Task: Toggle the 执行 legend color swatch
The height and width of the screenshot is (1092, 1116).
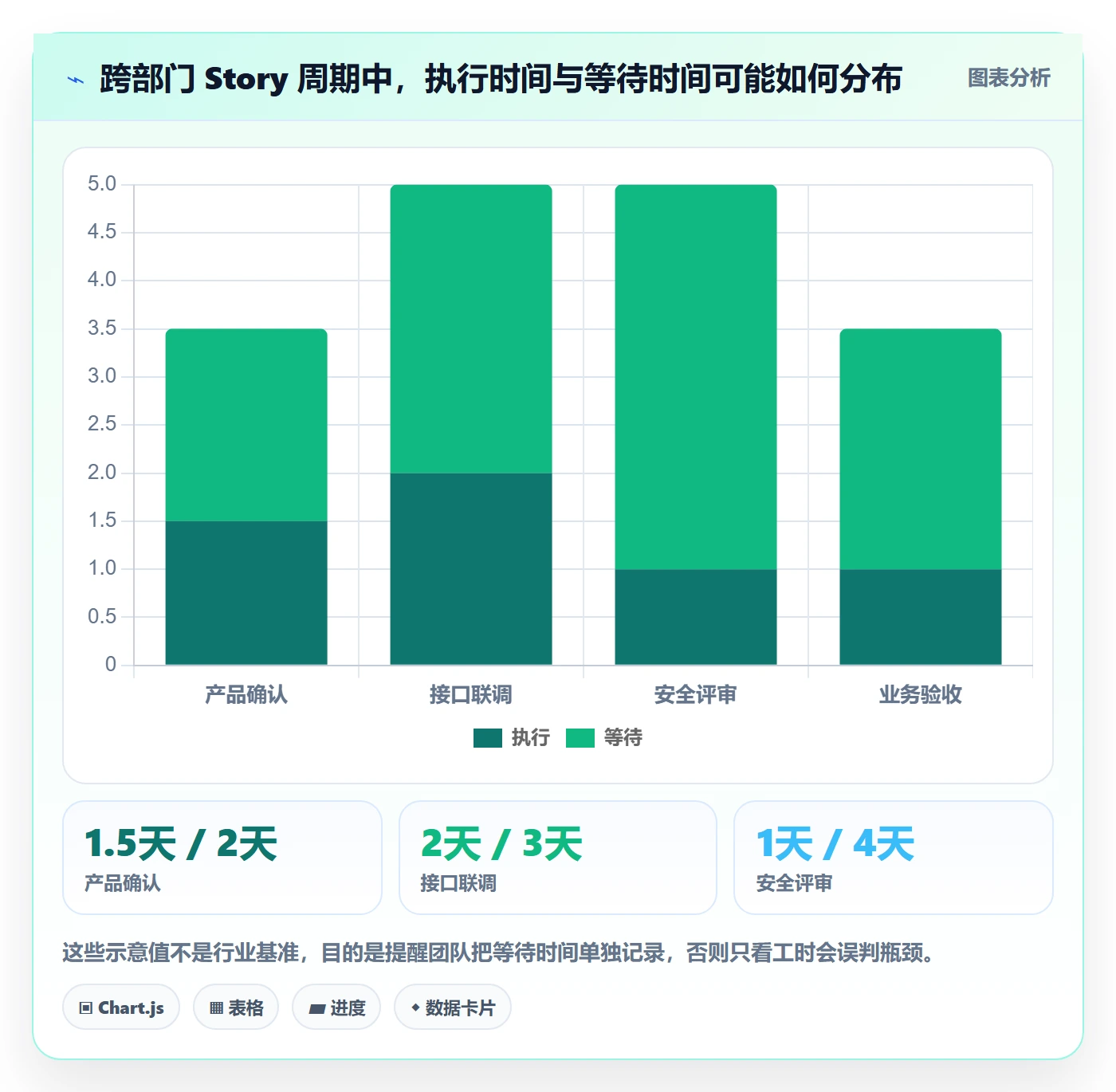Action: (488, 738)
